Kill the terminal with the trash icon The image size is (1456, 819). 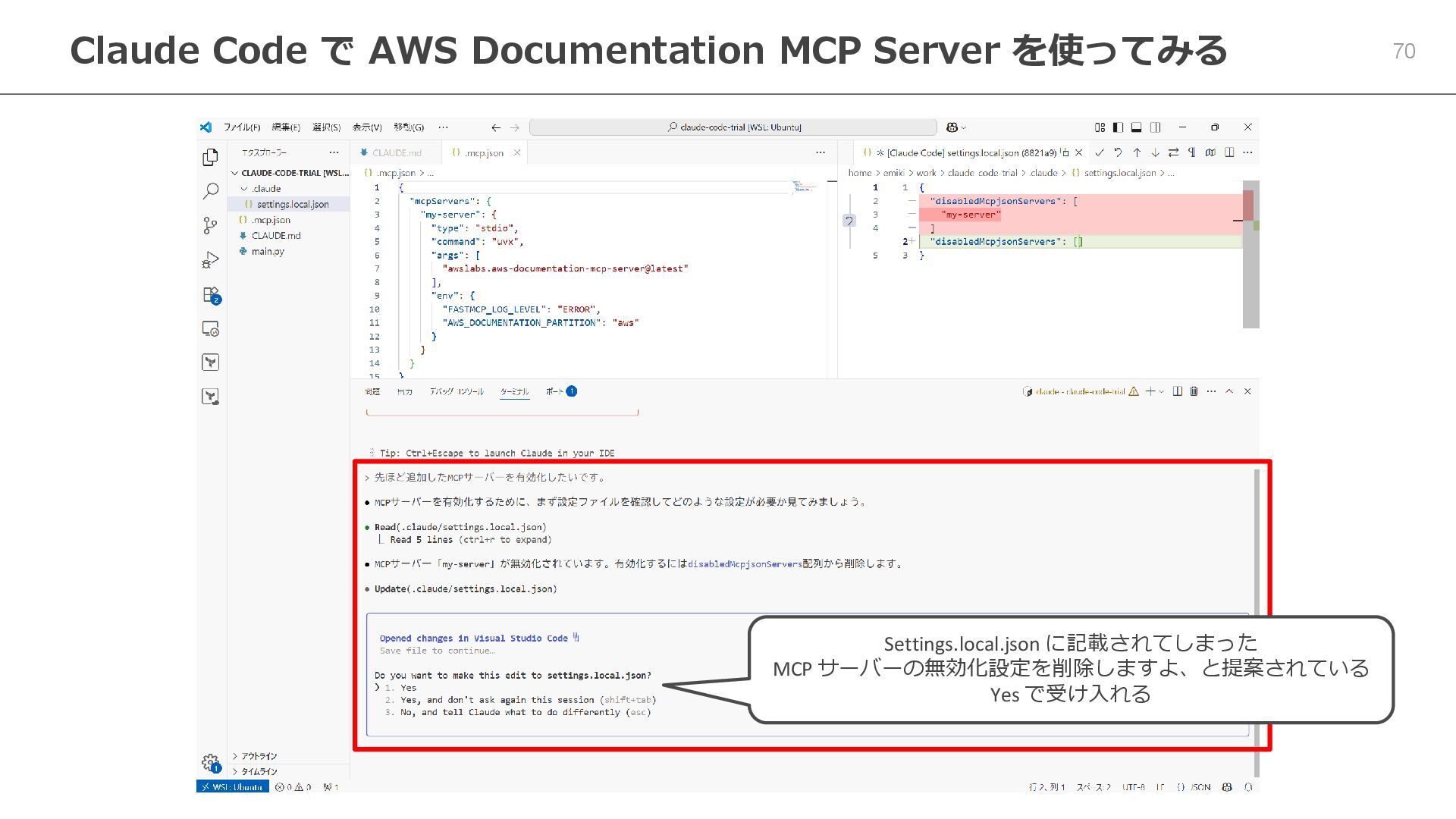[x=1194, y=391]
